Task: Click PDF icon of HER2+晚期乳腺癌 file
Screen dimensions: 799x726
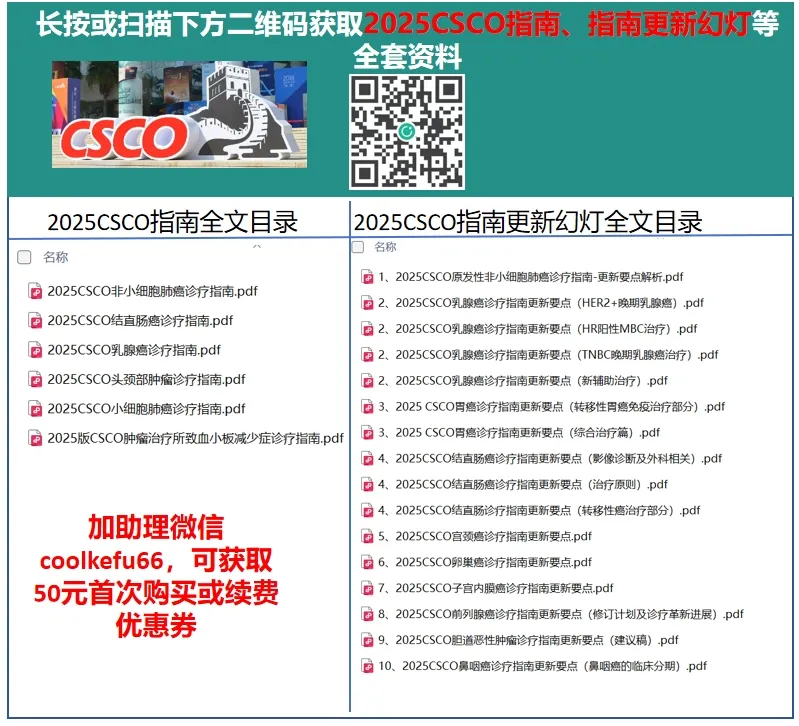Action: pyautogui.click(x=367, y=303)
